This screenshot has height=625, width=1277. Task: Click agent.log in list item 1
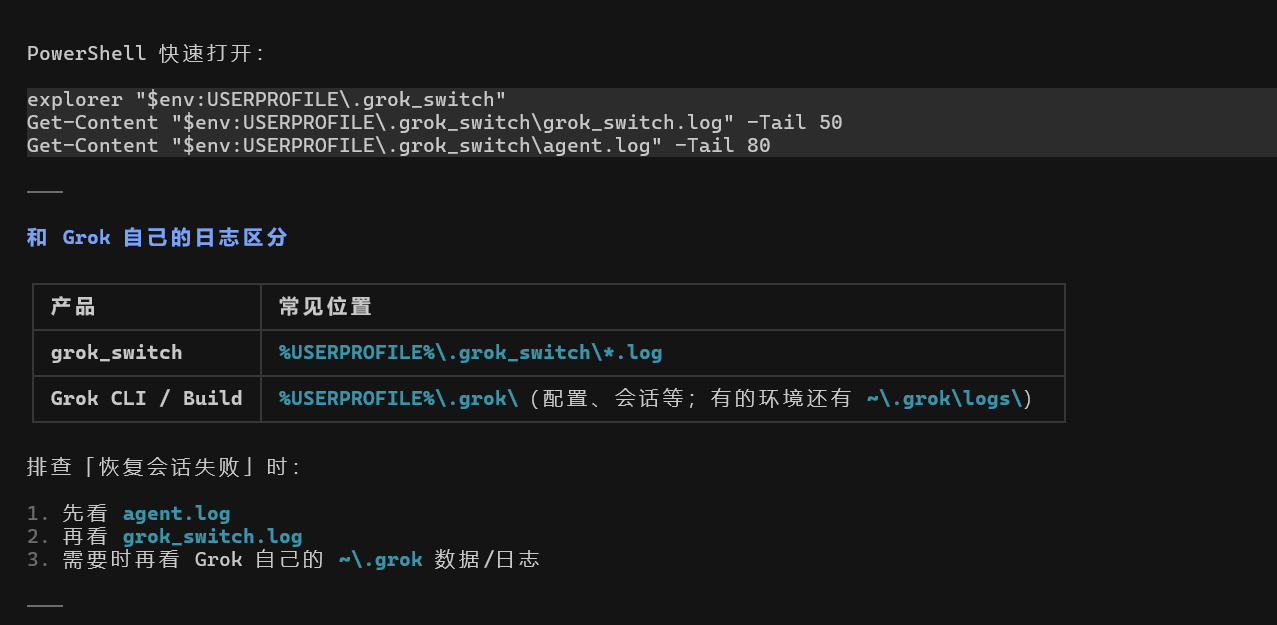click(x=177, y=513)
